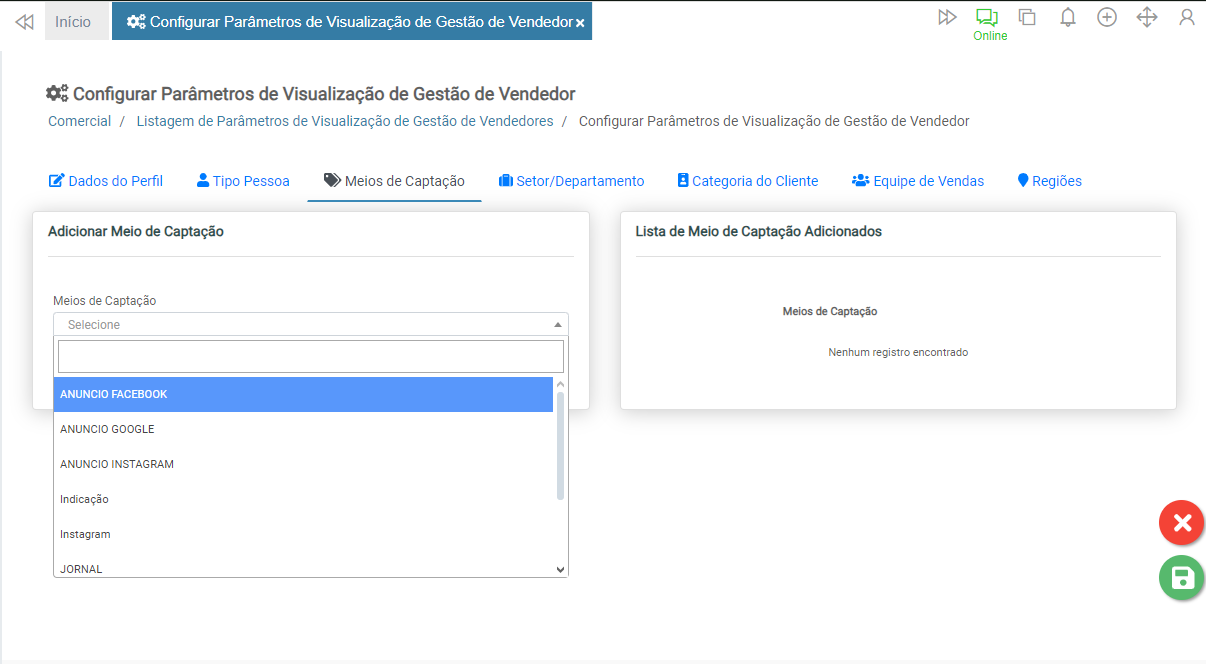Click the dropdown list scroll-down arrow

[x=560, y=569]
